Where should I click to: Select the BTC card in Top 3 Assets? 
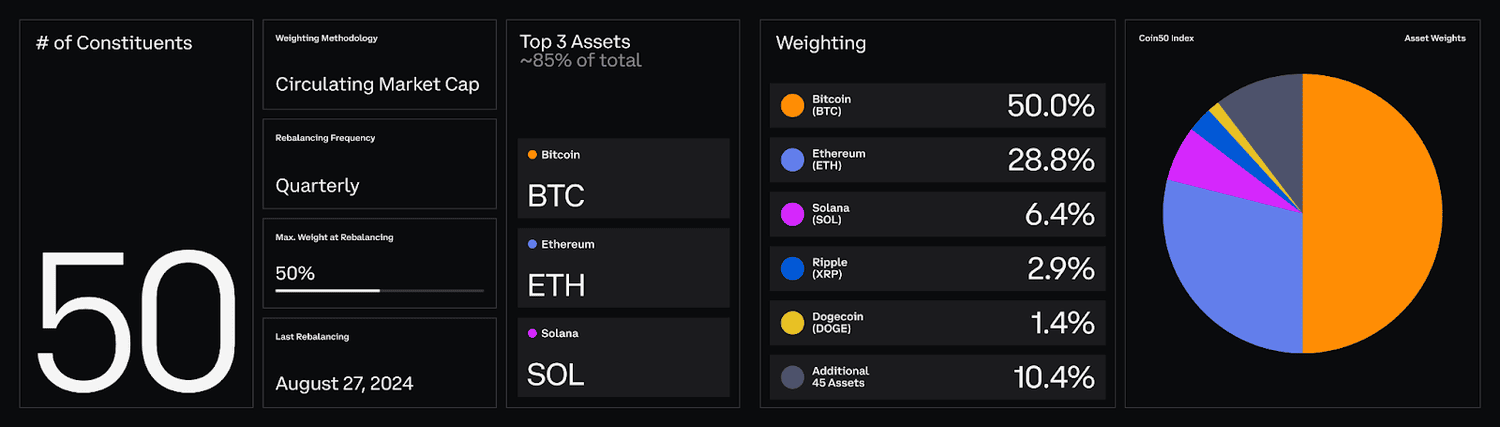624,178
